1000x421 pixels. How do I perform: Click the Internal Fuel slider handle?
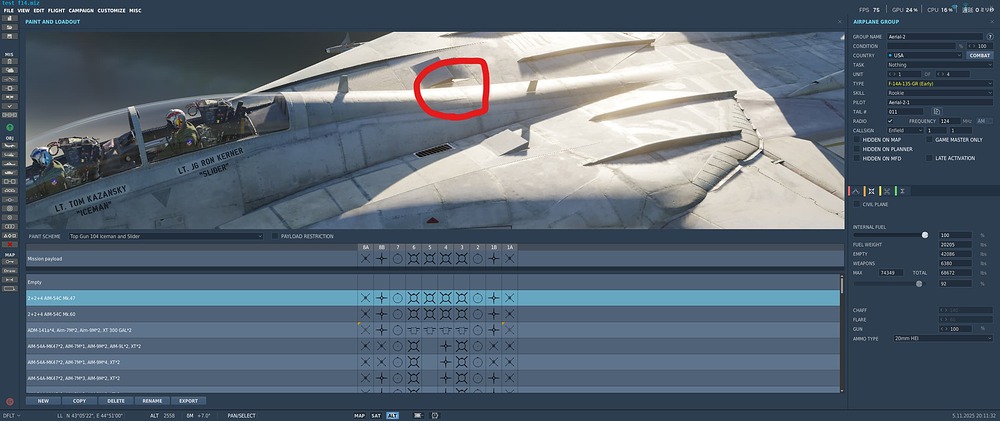coord(925,235)
